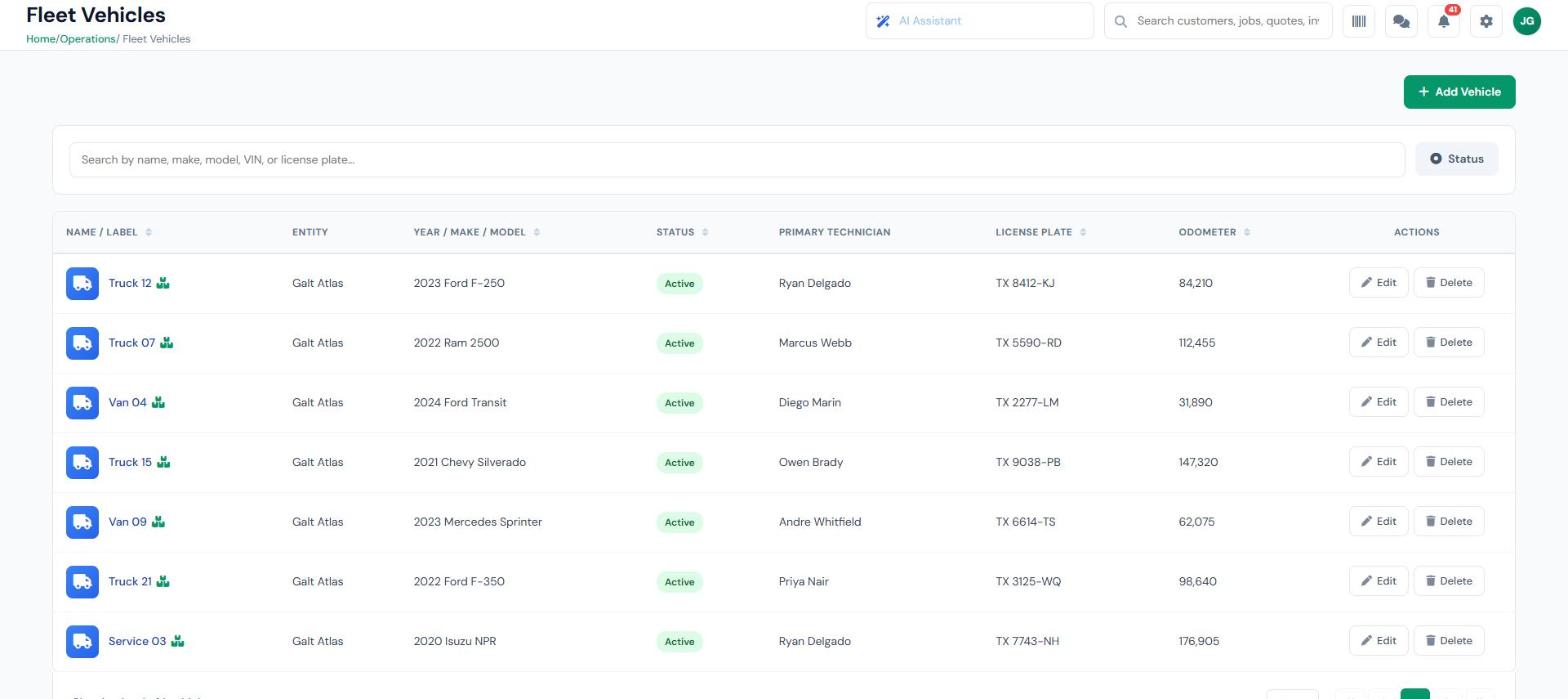Screen dimensions: 1568x699
Task: Click the blue truck icon for Service 03
Action: pyautogui.click(x=82, y=641)
